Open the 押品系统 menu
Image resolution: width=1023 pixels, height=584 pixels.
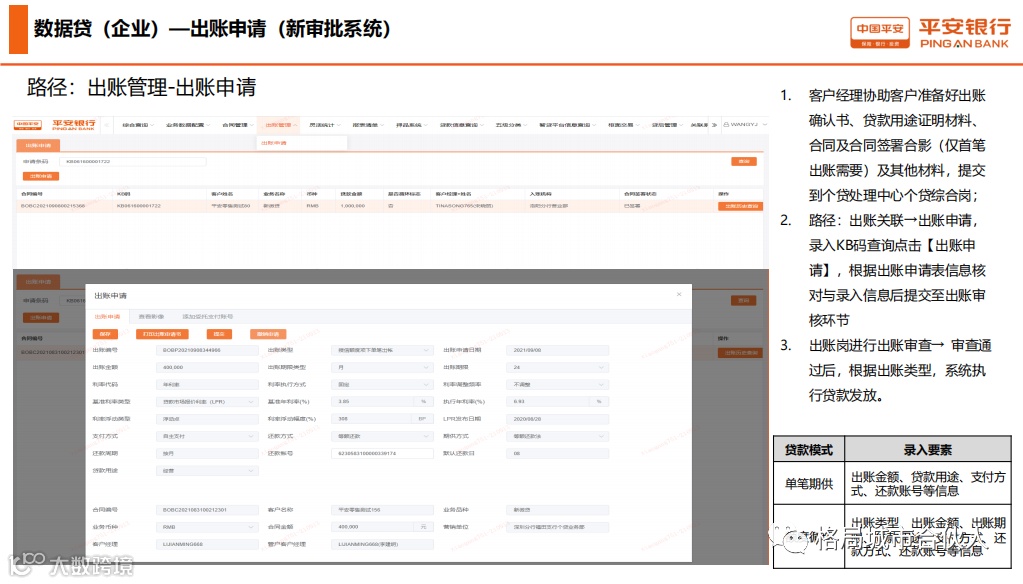[x=411, y=125]
